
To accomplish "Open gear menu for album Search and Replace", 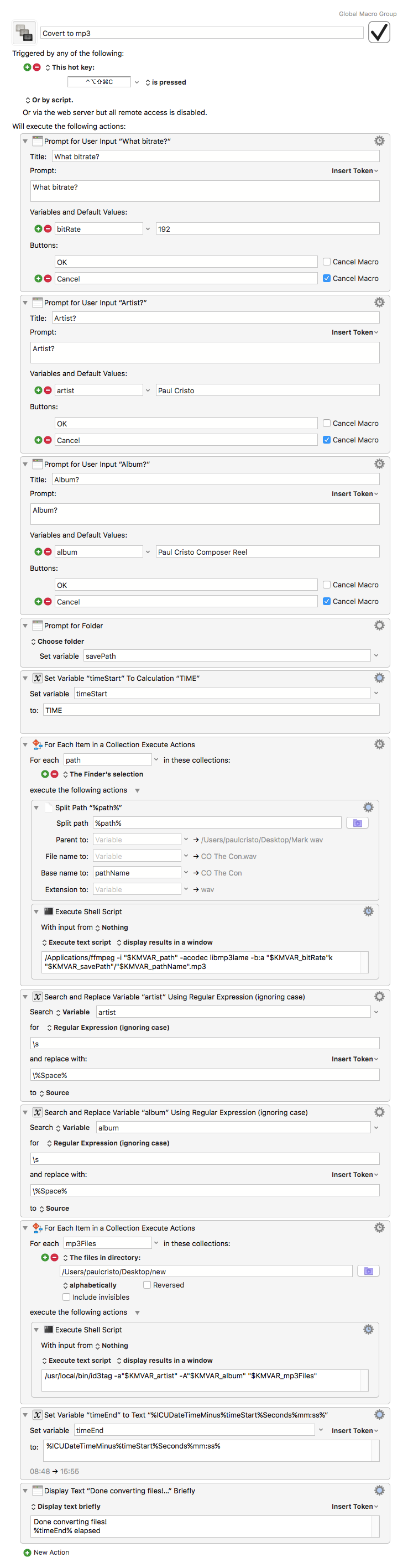I will point(379,1112).
